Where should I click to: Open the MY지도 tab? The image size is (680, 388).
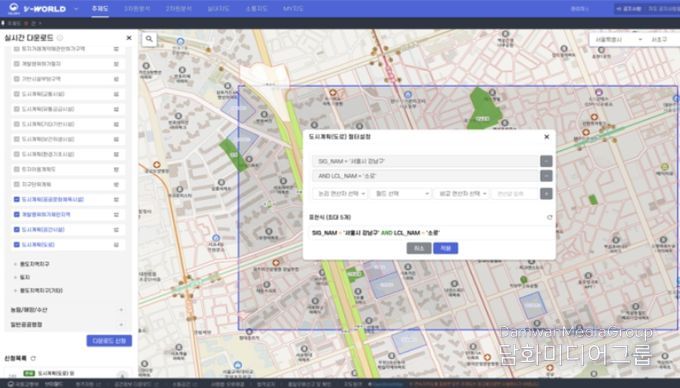(293, 8)
